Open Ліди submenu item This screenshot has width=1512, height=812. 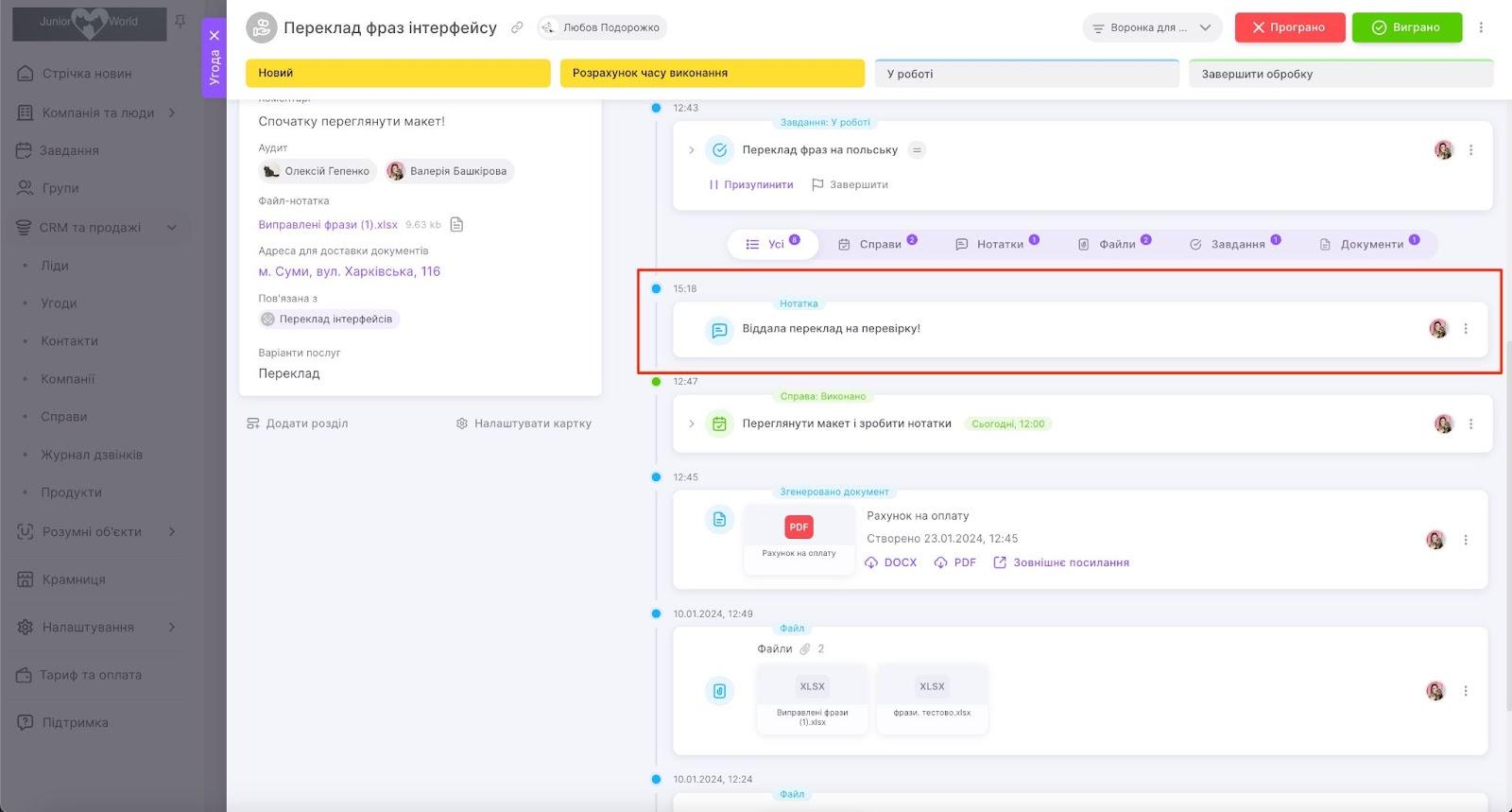(x=55, y=266)
